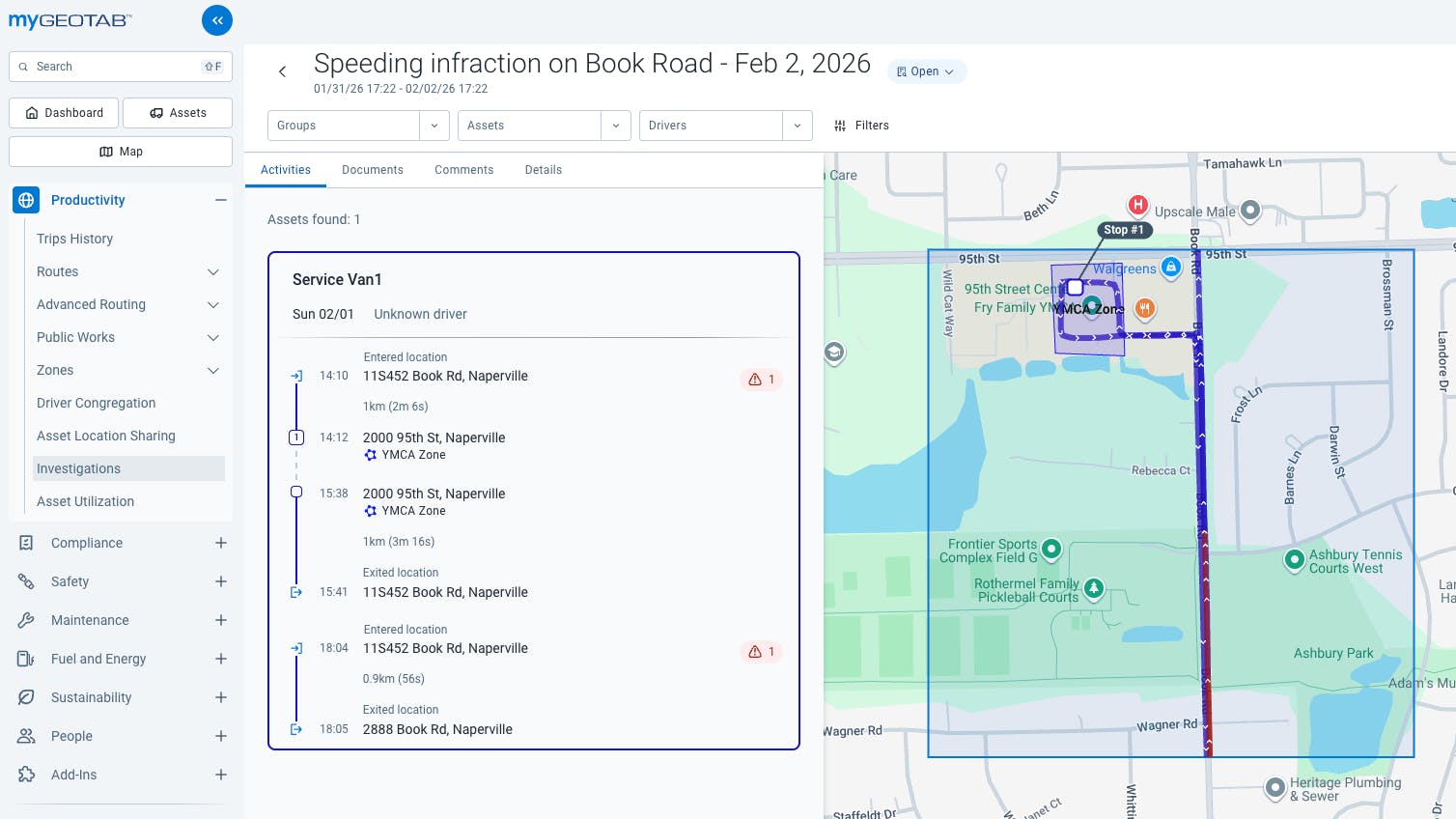Expand the Fuel and Energy plus

point(221,659)
